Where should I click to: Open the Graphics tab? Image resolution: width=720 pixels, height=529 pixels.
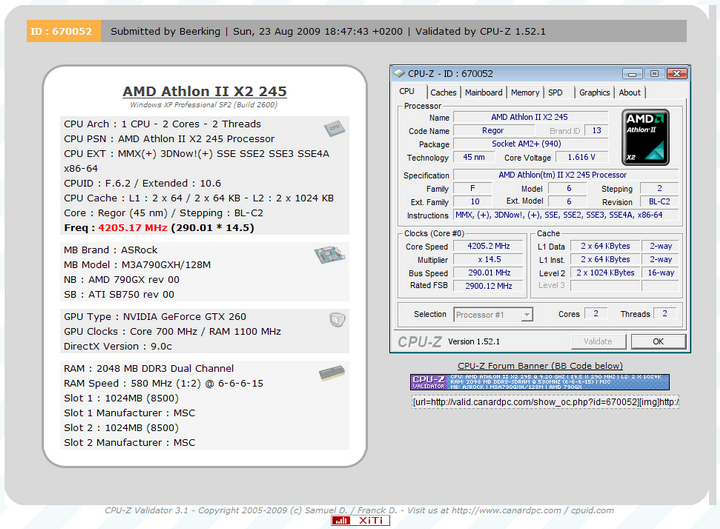594,92
